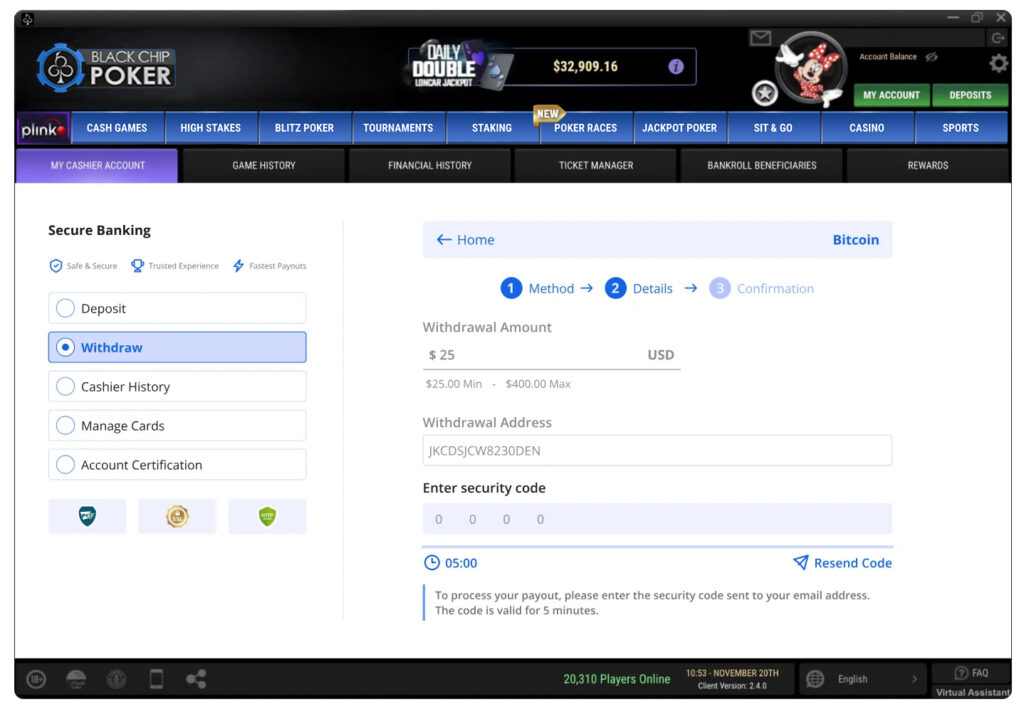1024x709 pixels.
Task: Click the jackpot info icon
Action: pyautogui.click(x=676, y=66)
